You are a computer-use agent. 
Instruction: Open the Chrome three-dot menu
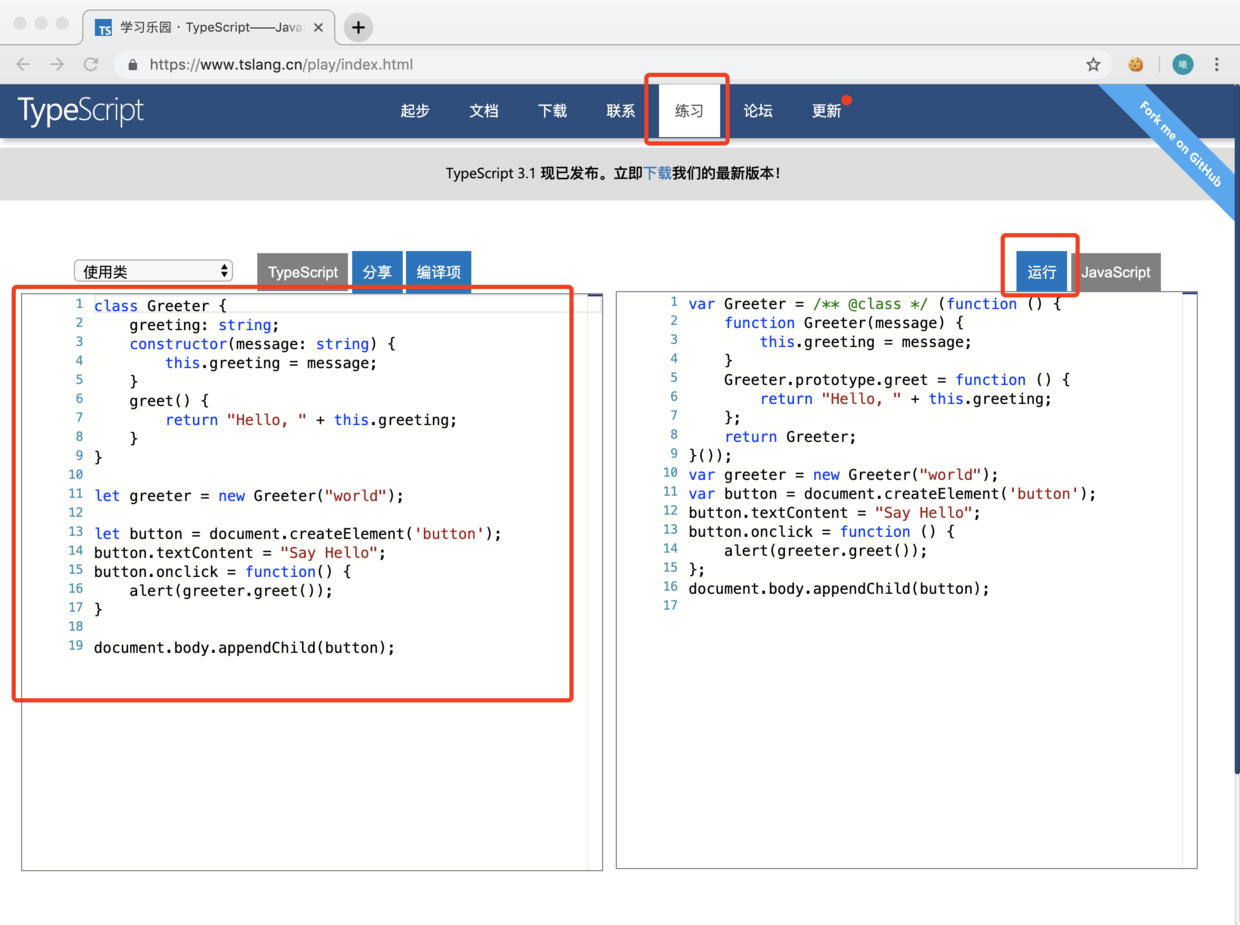[1218, 63]
